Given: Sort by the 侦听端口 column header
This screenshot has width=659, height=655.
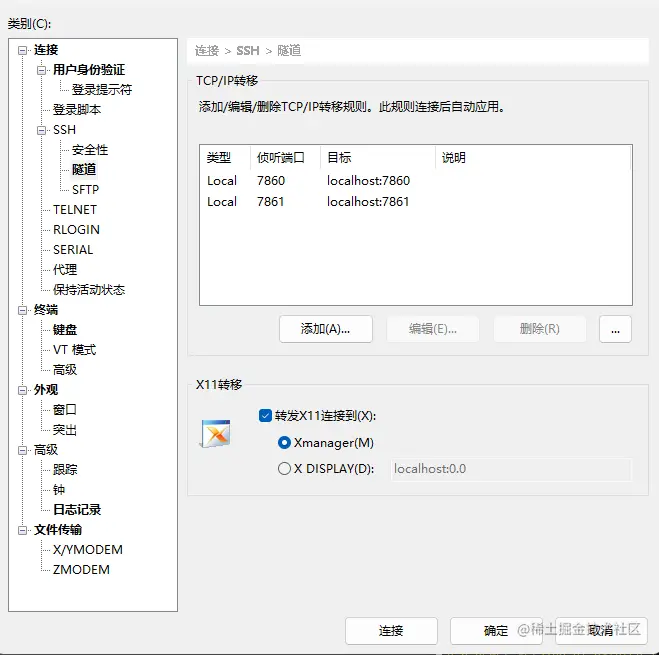Looking at the screenshot, I should pyautogui.click(x=285, y=158).
